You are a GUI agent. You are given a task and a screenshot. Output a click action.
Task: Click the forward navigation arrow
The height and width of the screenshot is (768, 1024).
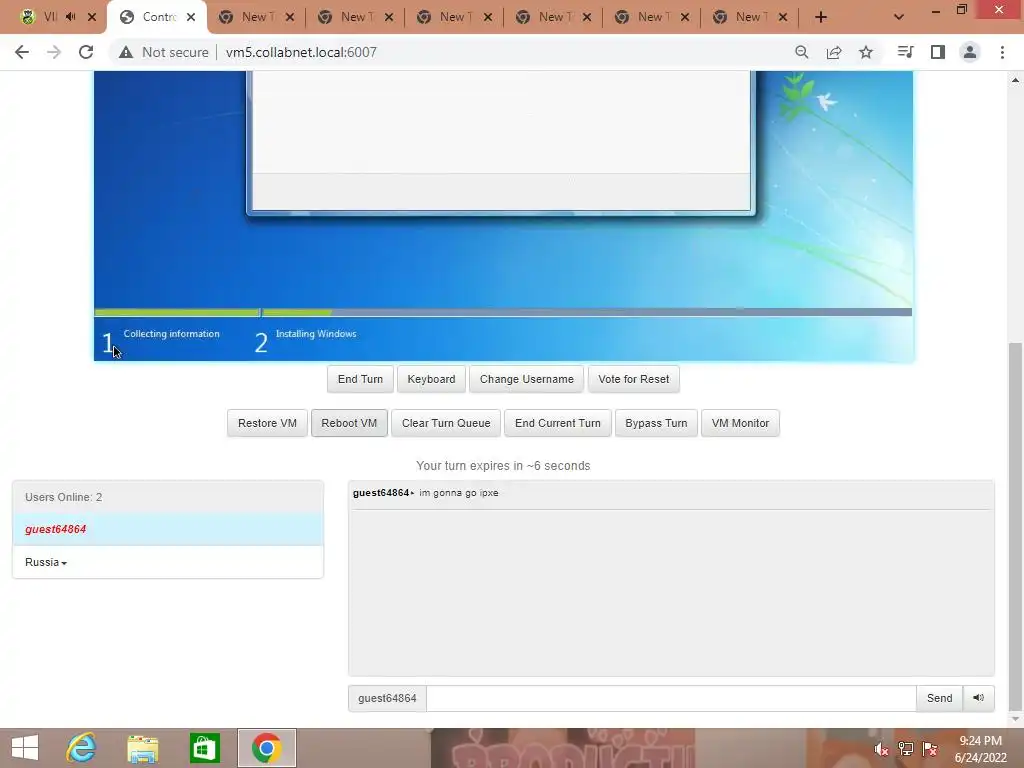point(54,52)
